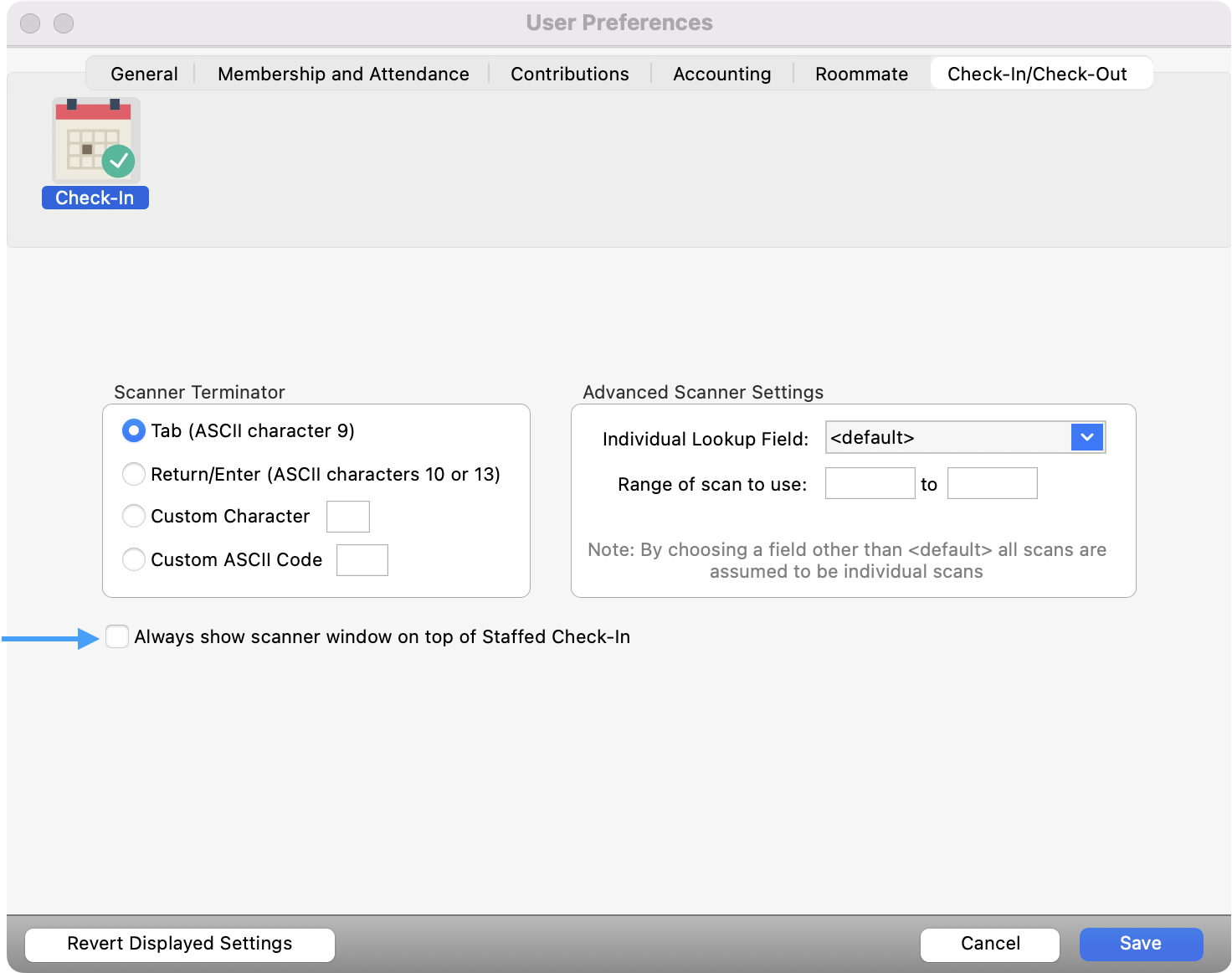View the Roommate tab
Screen dimensions: 1232x973
click(861, 74)
